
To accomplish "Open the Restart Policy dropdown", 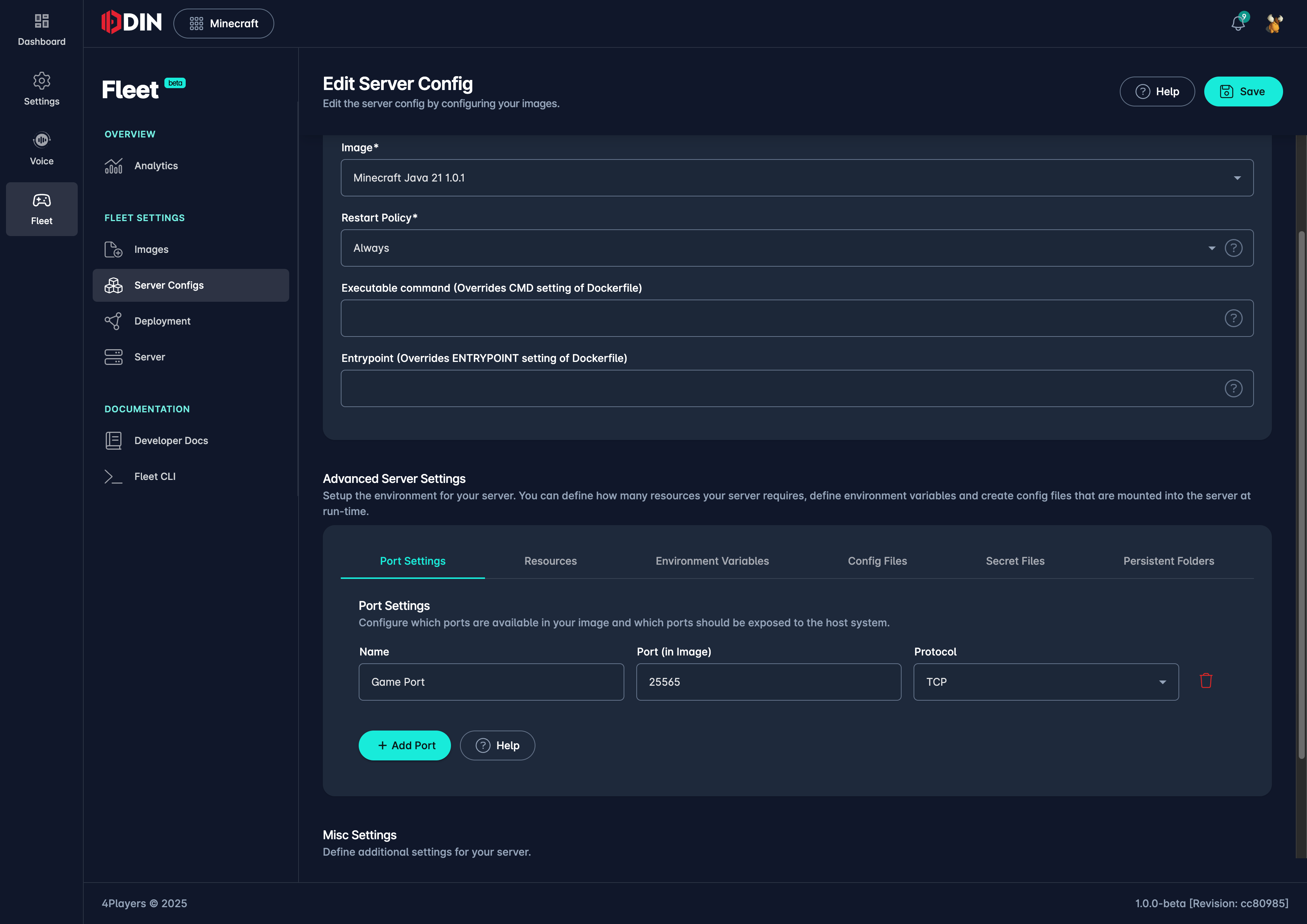I will 797,248.
